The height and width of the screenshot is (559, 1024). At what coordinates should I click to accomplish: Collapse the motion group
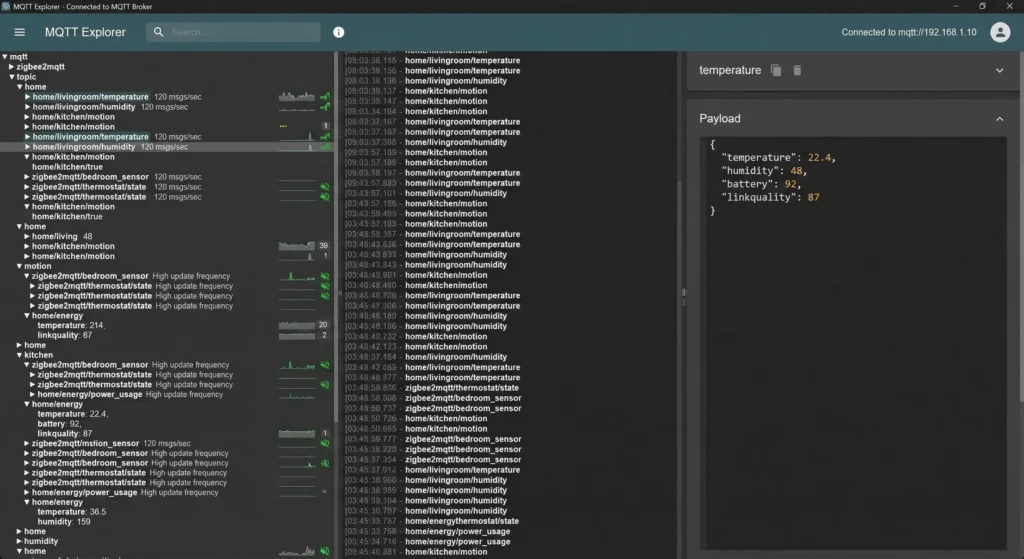pos(20,266)
